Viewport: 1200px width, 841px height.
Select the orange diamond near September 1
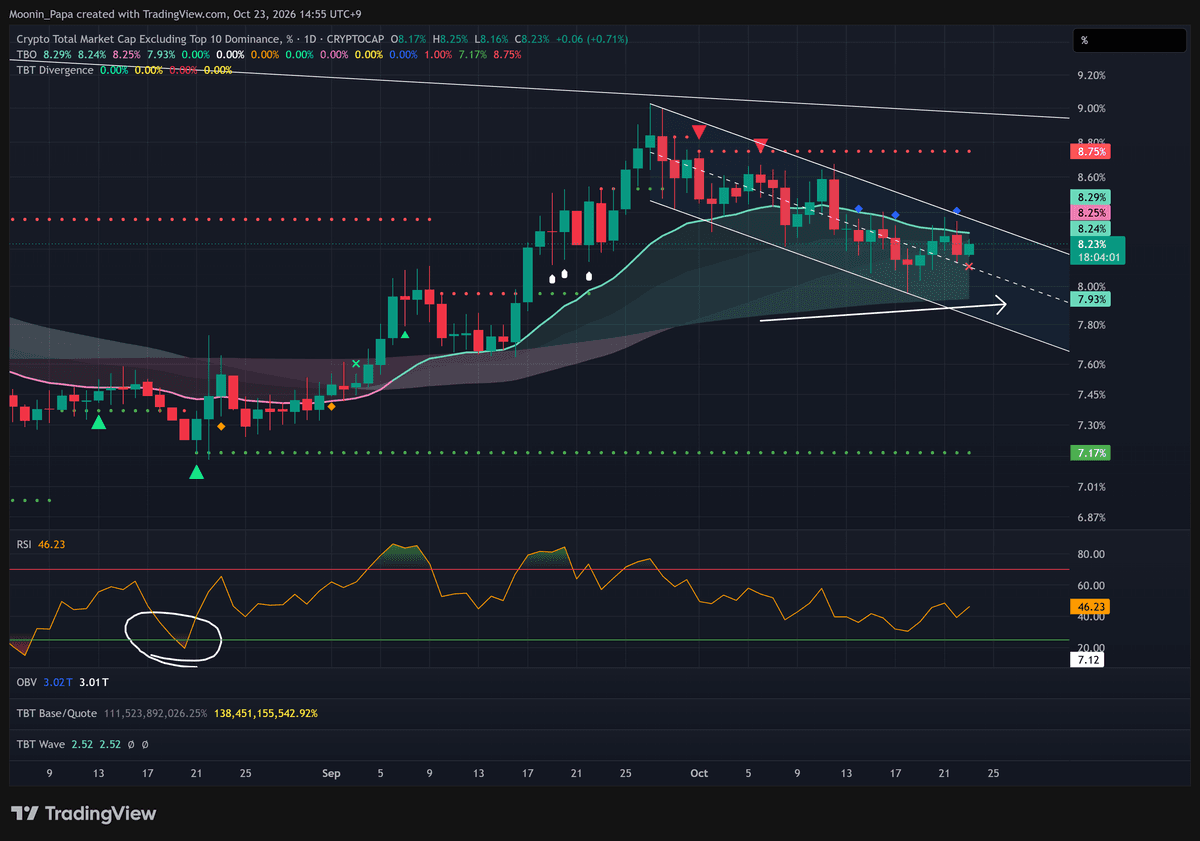pyautogui.click(x=332, y=406)
